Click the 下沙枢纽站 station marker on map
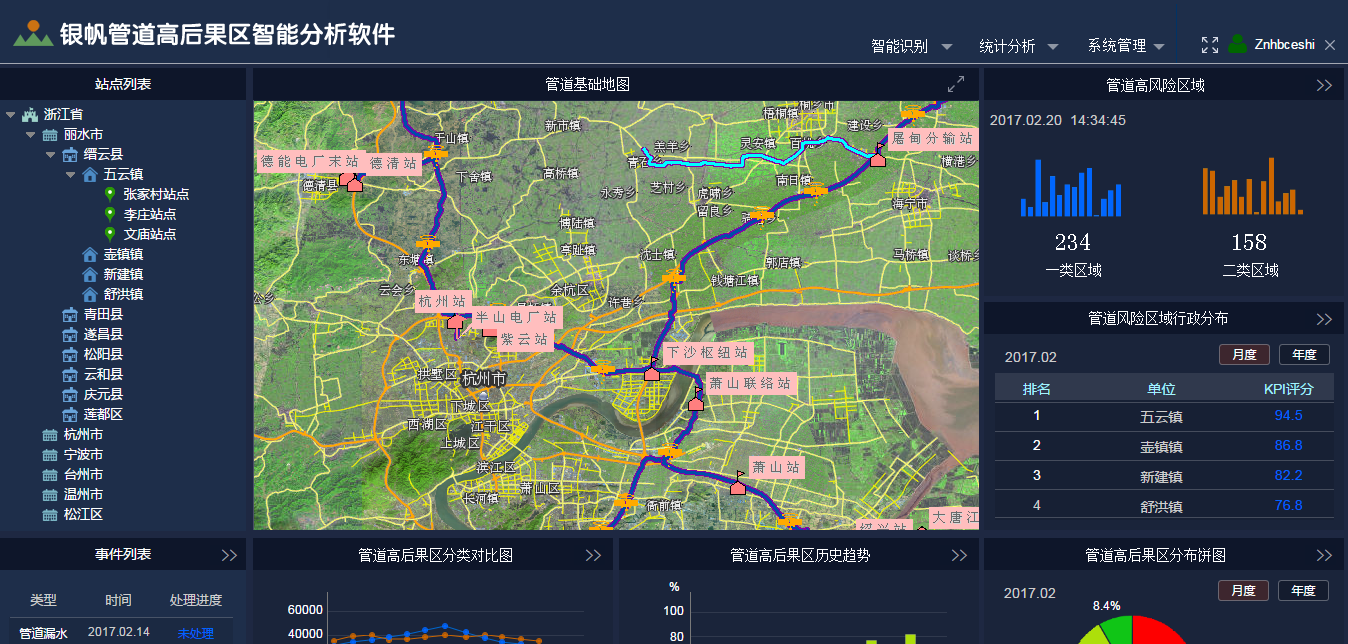The width and height of the screenshot is (1348, 644). coord(652,371)
